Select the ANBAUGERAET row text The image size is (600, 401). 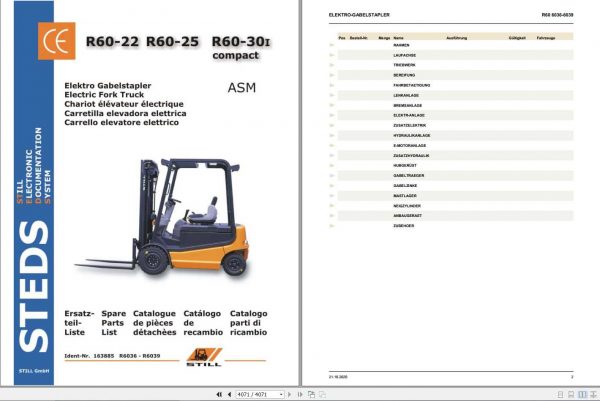(x=408, y=216)
